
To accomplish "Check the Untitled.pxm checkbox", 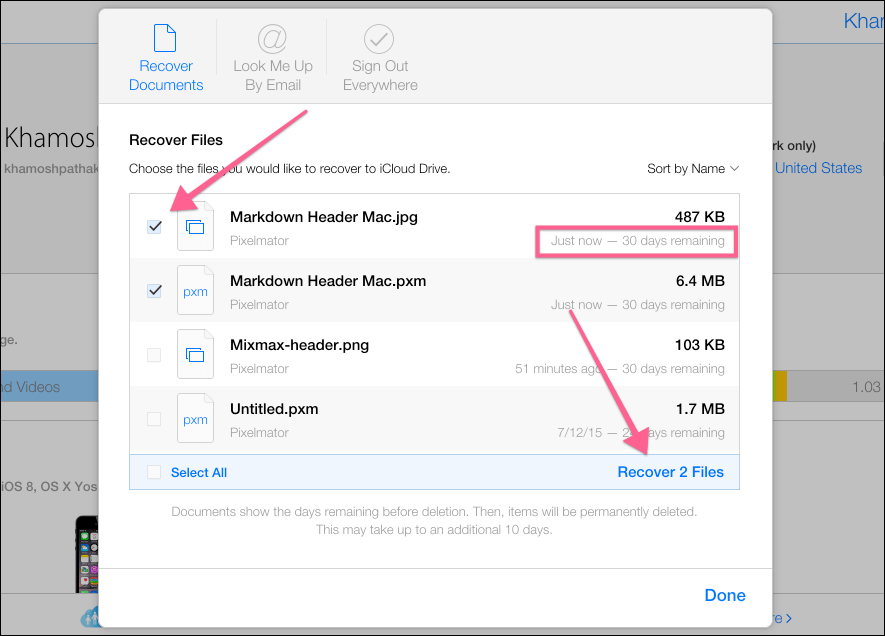I will pyautogui.click(x=154, y=419).
